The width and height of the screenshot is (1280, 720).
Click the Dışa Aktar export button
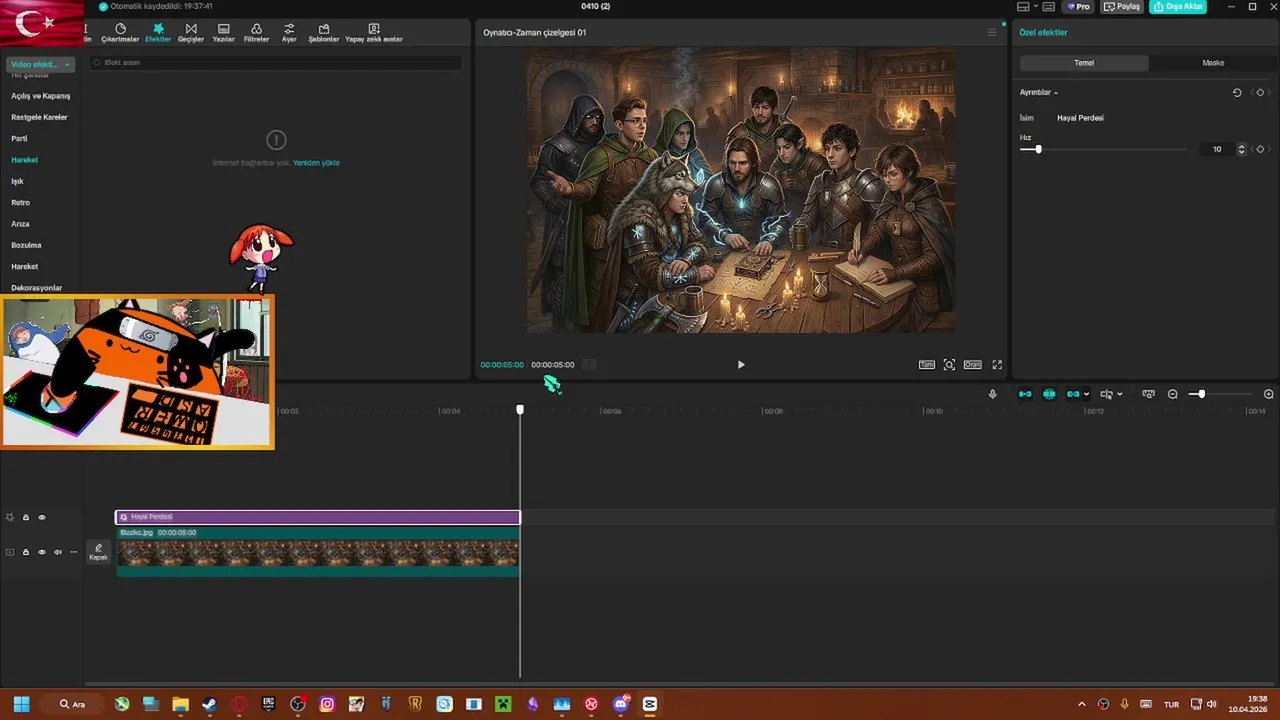pos(1178,7)
